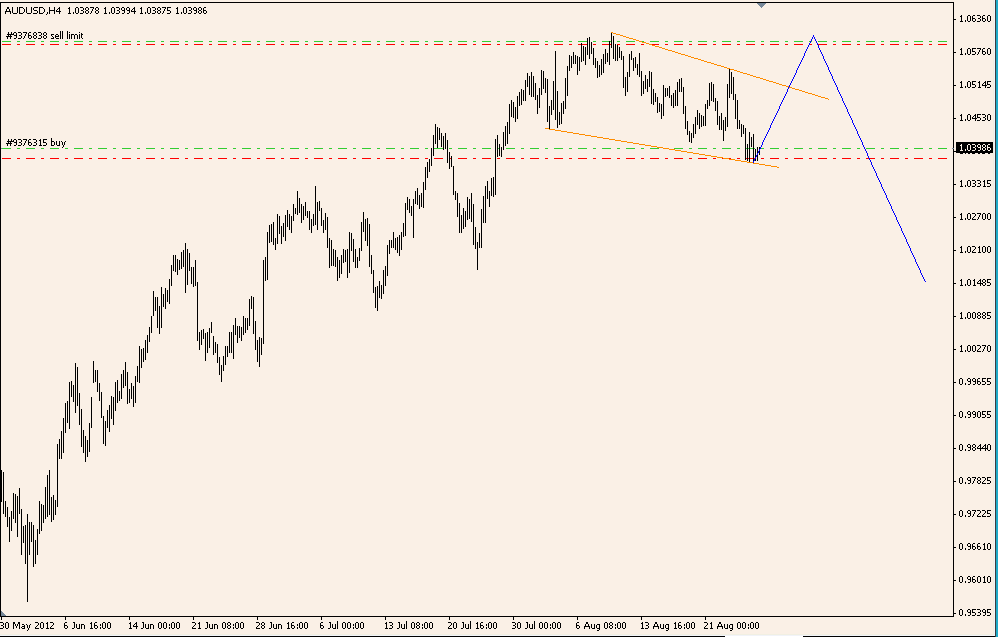Select the falling blue projection line
This screenshot has width=998, height=637.
click(x=869, y=158)
